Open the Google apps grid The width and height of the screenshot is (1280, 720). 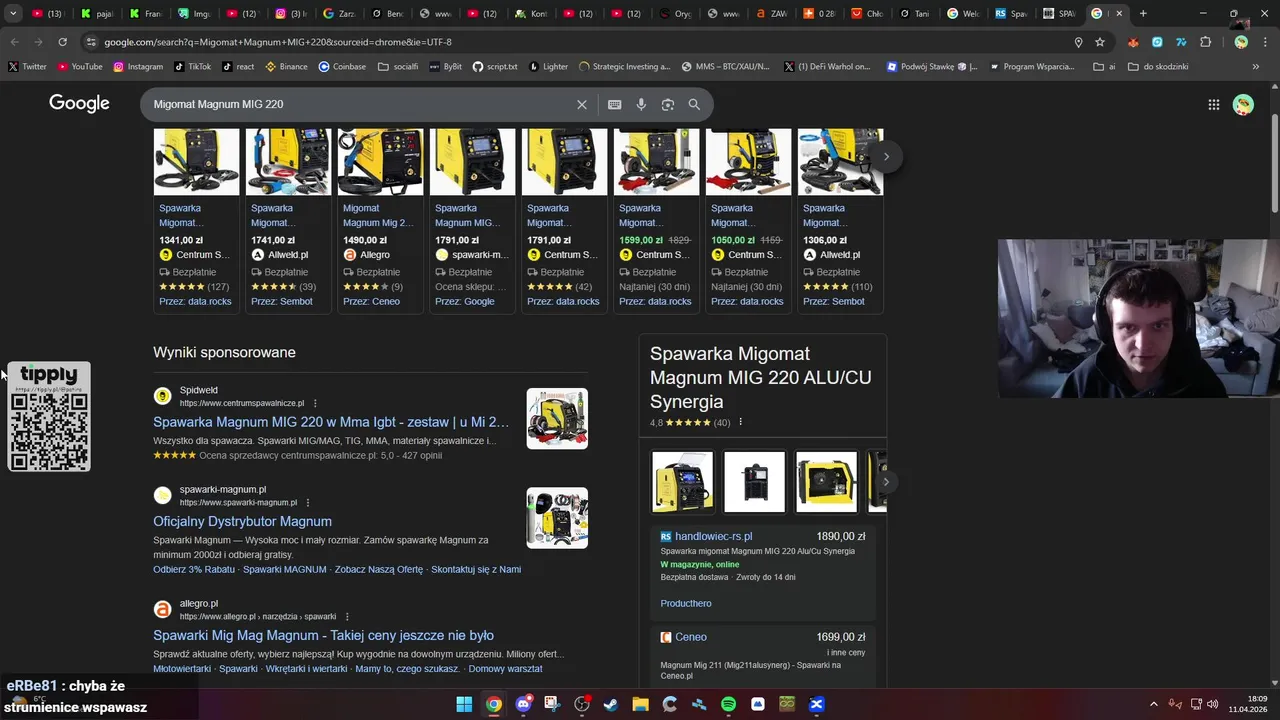click(1213, 104)
